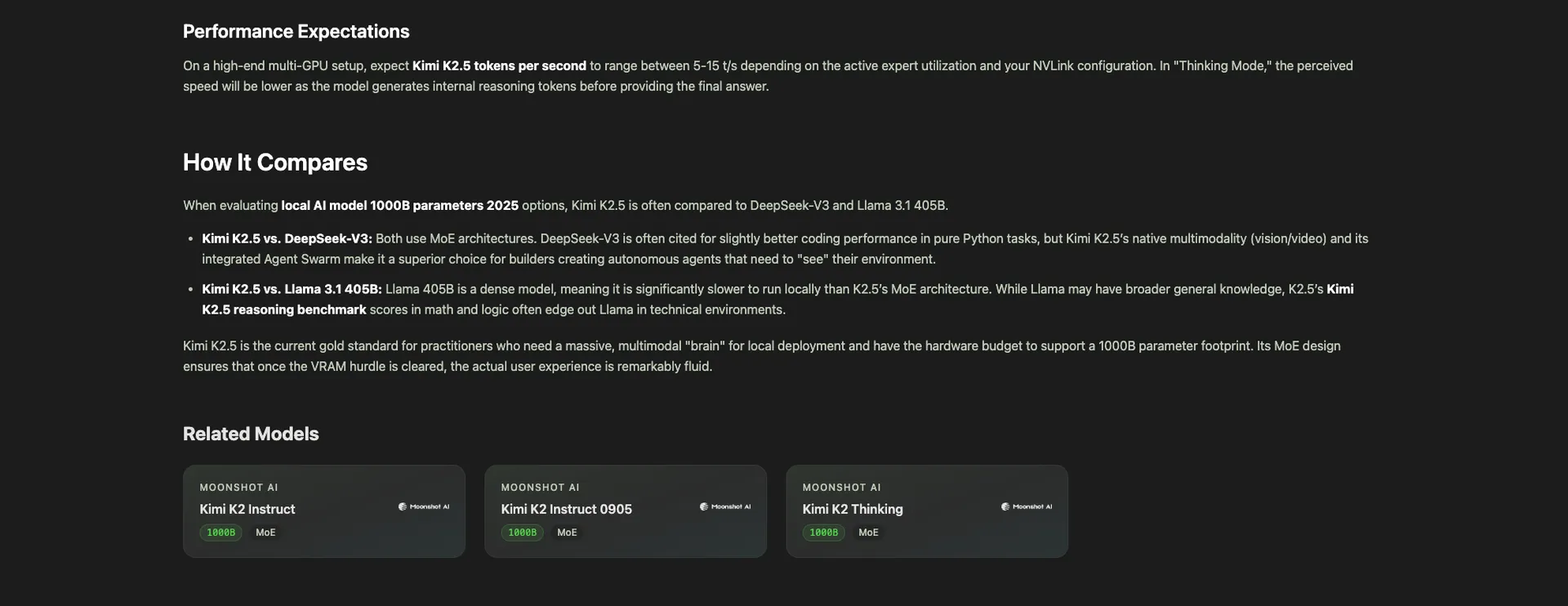Click the Moonshot AI logo on Kimi K2 Instruct 0905 card
Viewport: 1568px width, 606px height.
coord(726,506)
